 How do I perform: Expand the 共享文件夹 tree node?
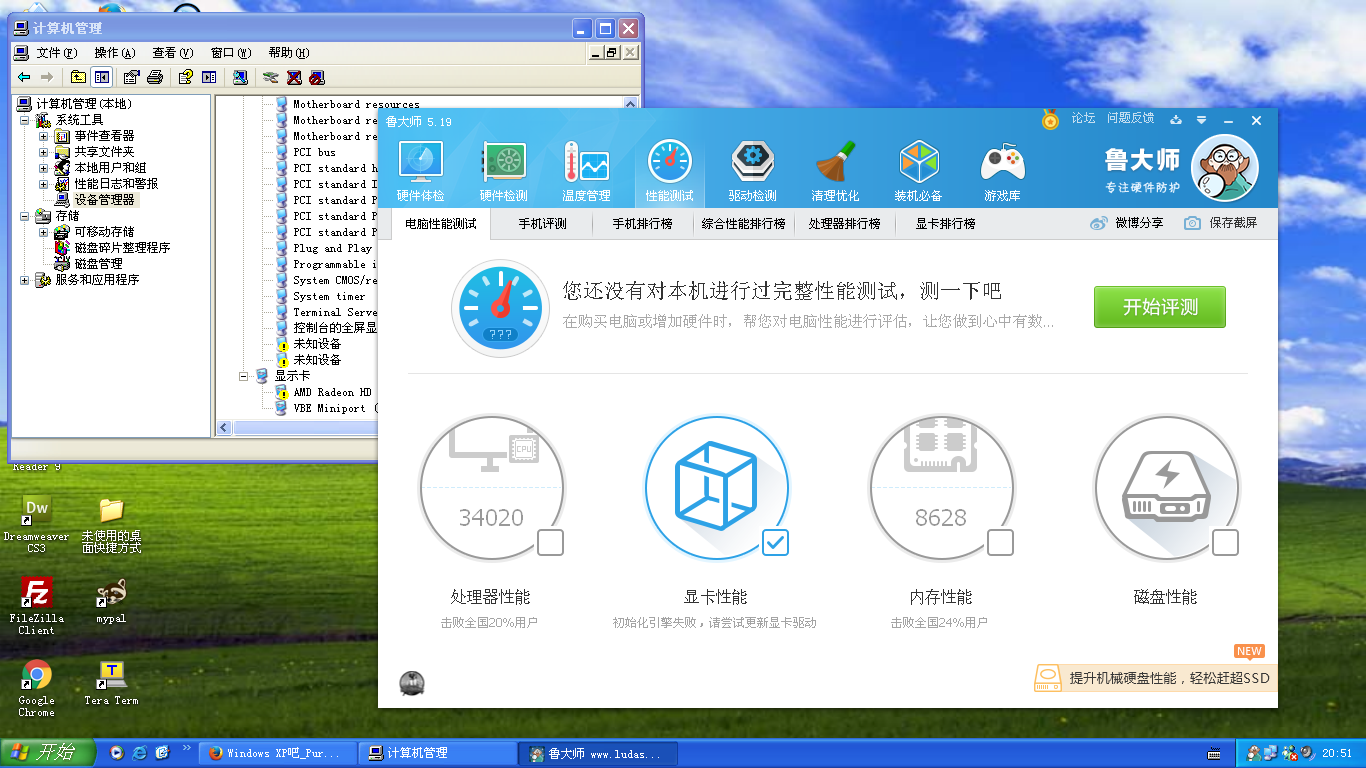43,152
